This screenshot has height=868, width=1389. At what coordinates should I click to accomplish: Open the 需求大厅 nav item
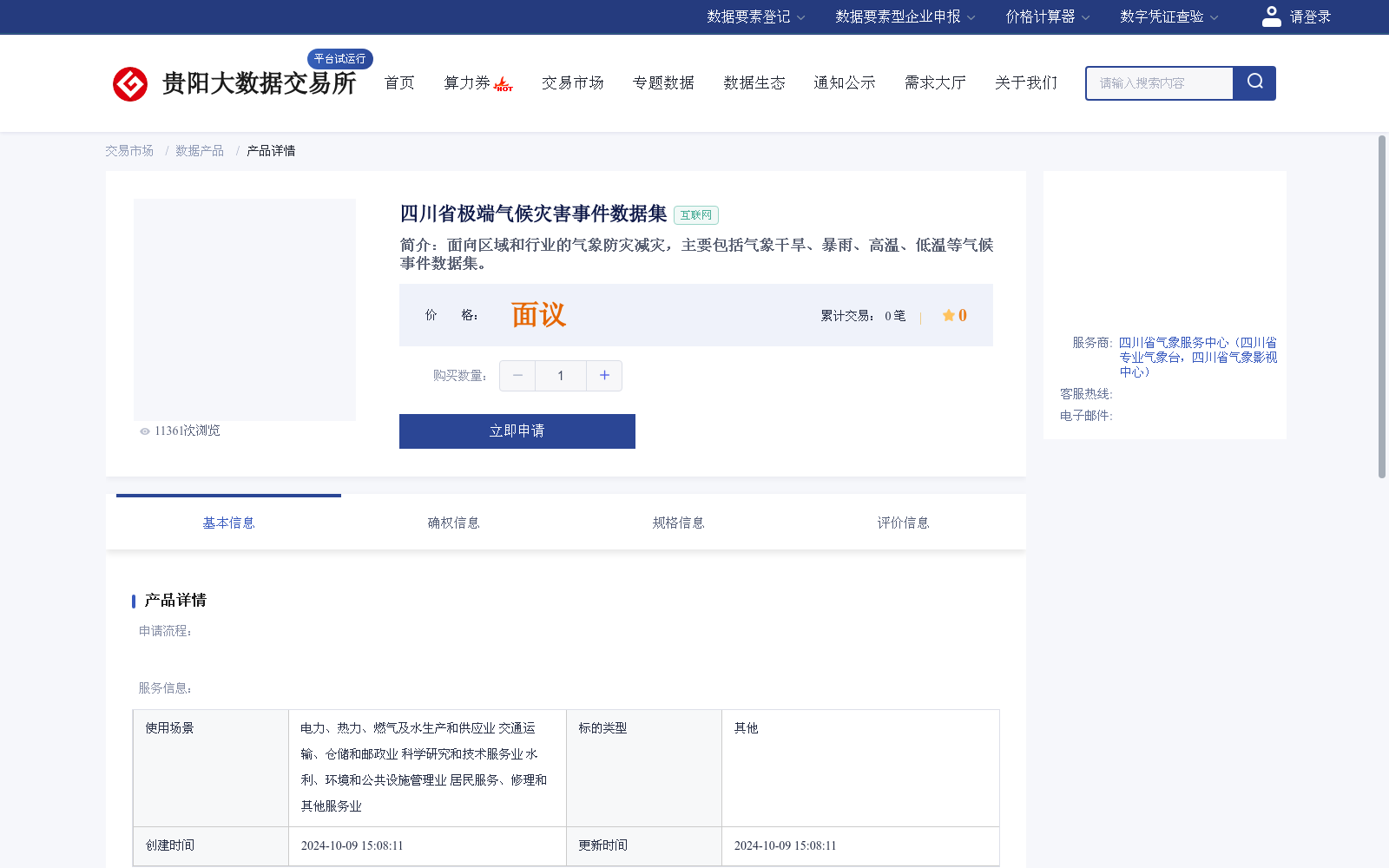pyautogui.click(x=935, y=82)
